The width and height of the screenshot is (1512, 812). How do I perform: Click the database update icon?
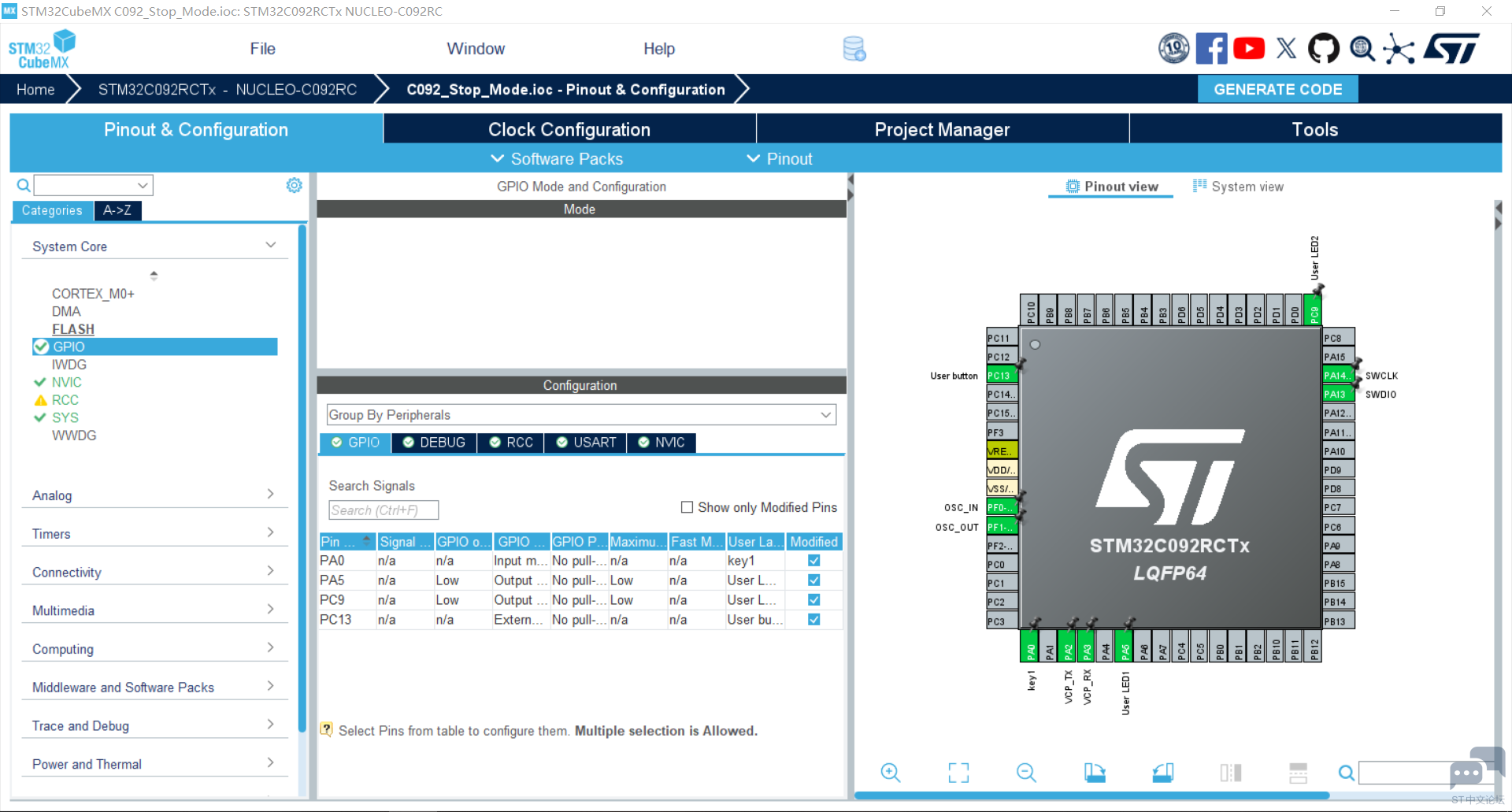coord(854,49)
